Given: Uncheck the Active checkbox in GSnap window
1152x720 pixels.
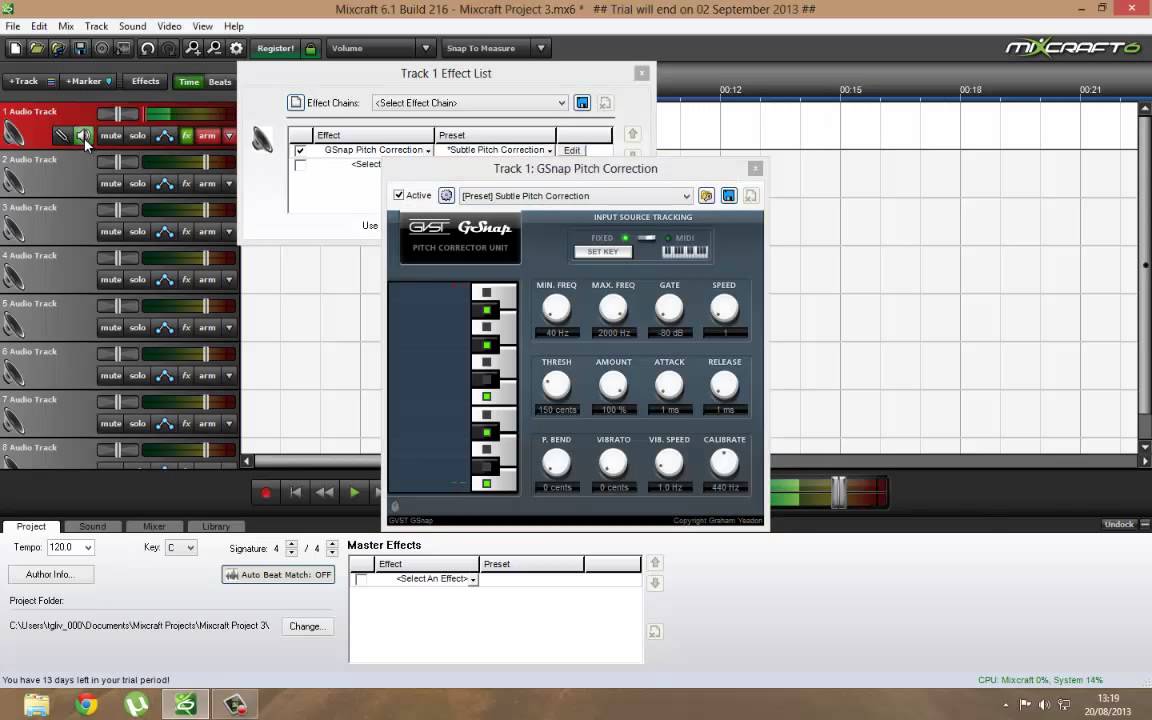Looking at the screenshot, I should point(398,195).
